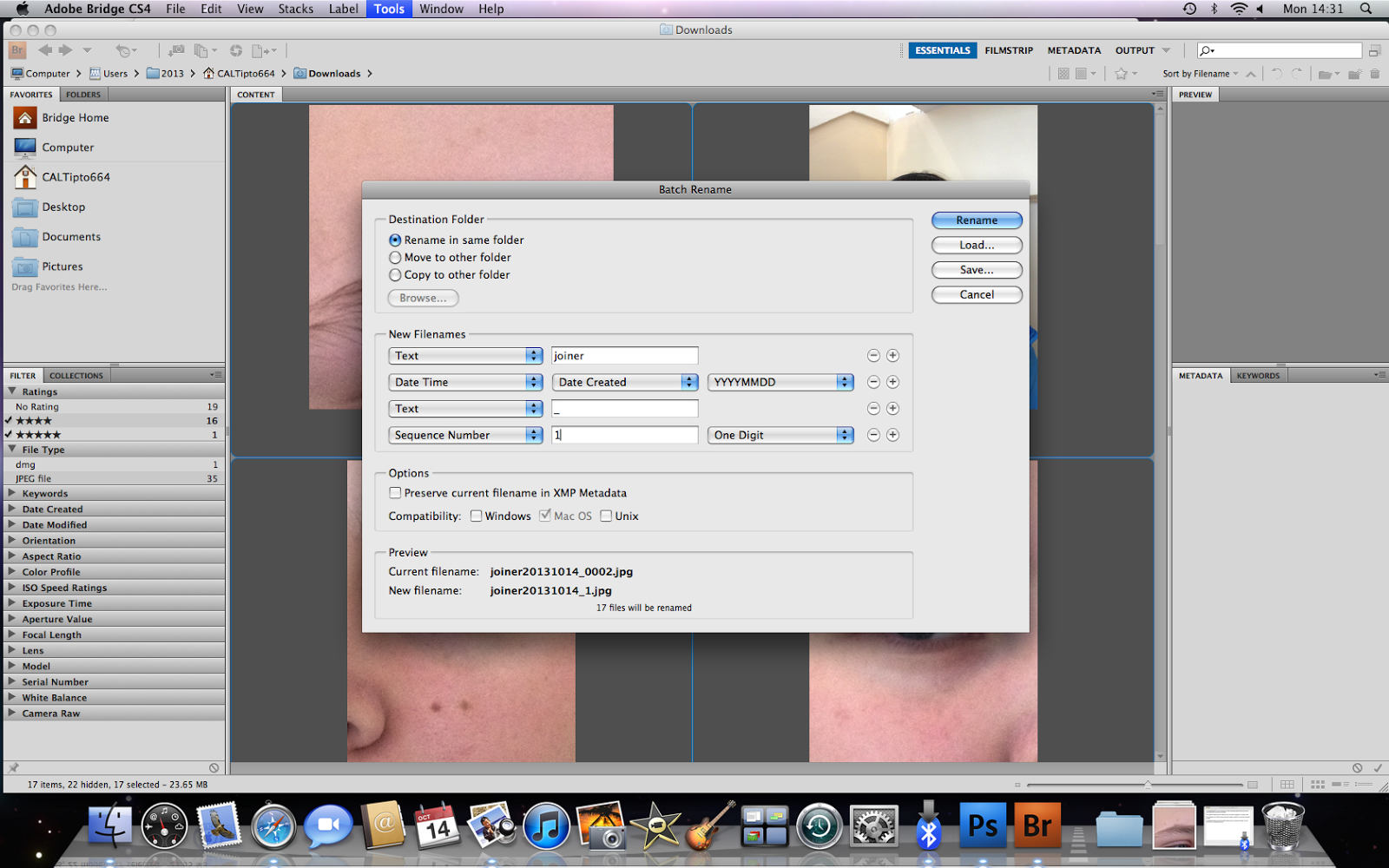Screen dimensions: 1389x868
Task: Expand the Date Created filter section
Action: coord(12,509)
